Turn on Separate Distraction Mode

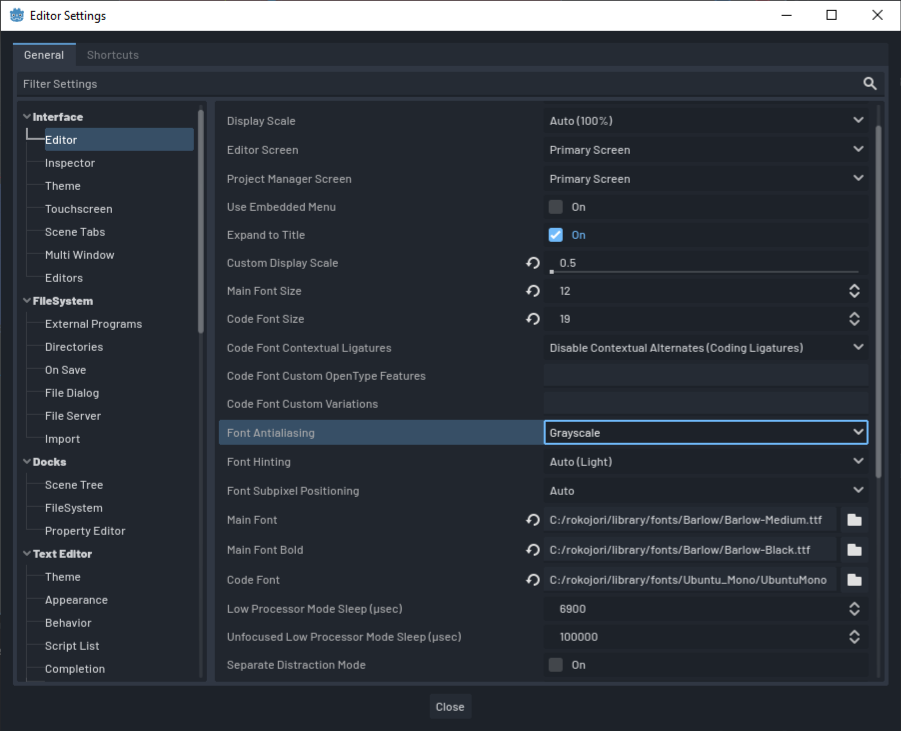[556, 665]
